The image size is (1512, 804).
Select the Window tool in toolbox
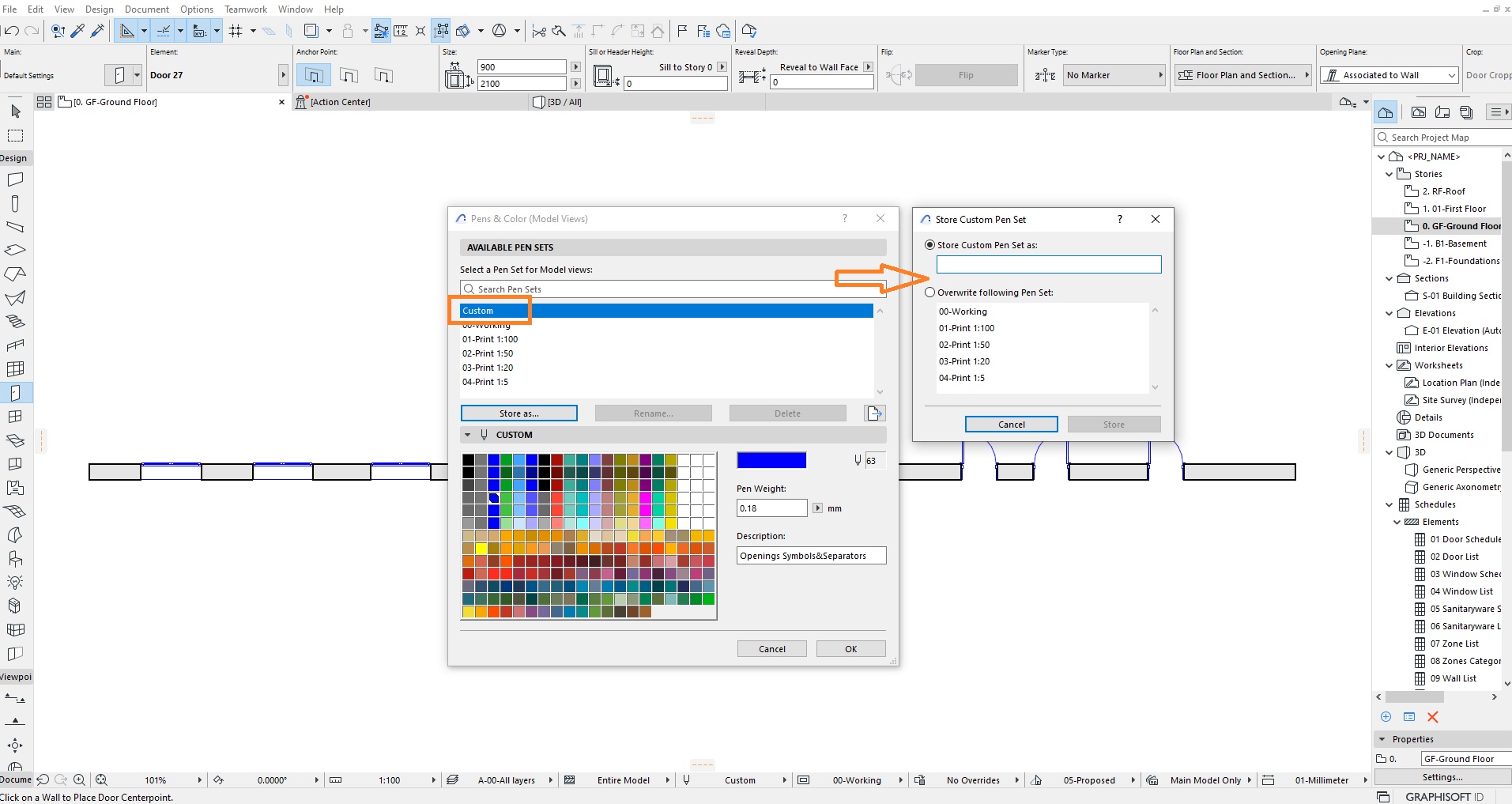point(15,417)
